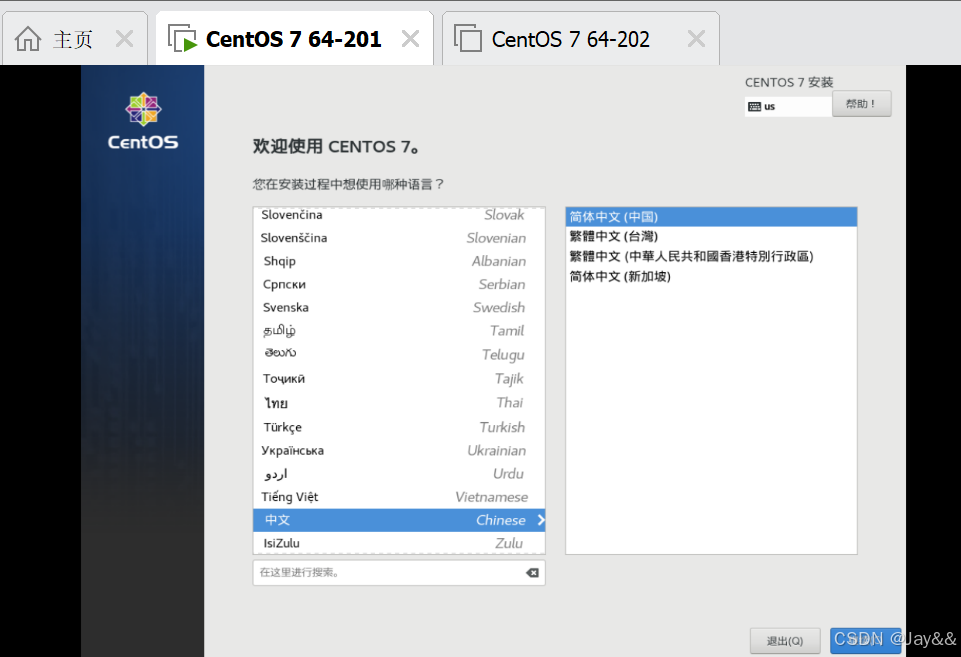Click the 帮助! help button
This screenshot has width=961, height=657.
(861, 104)
